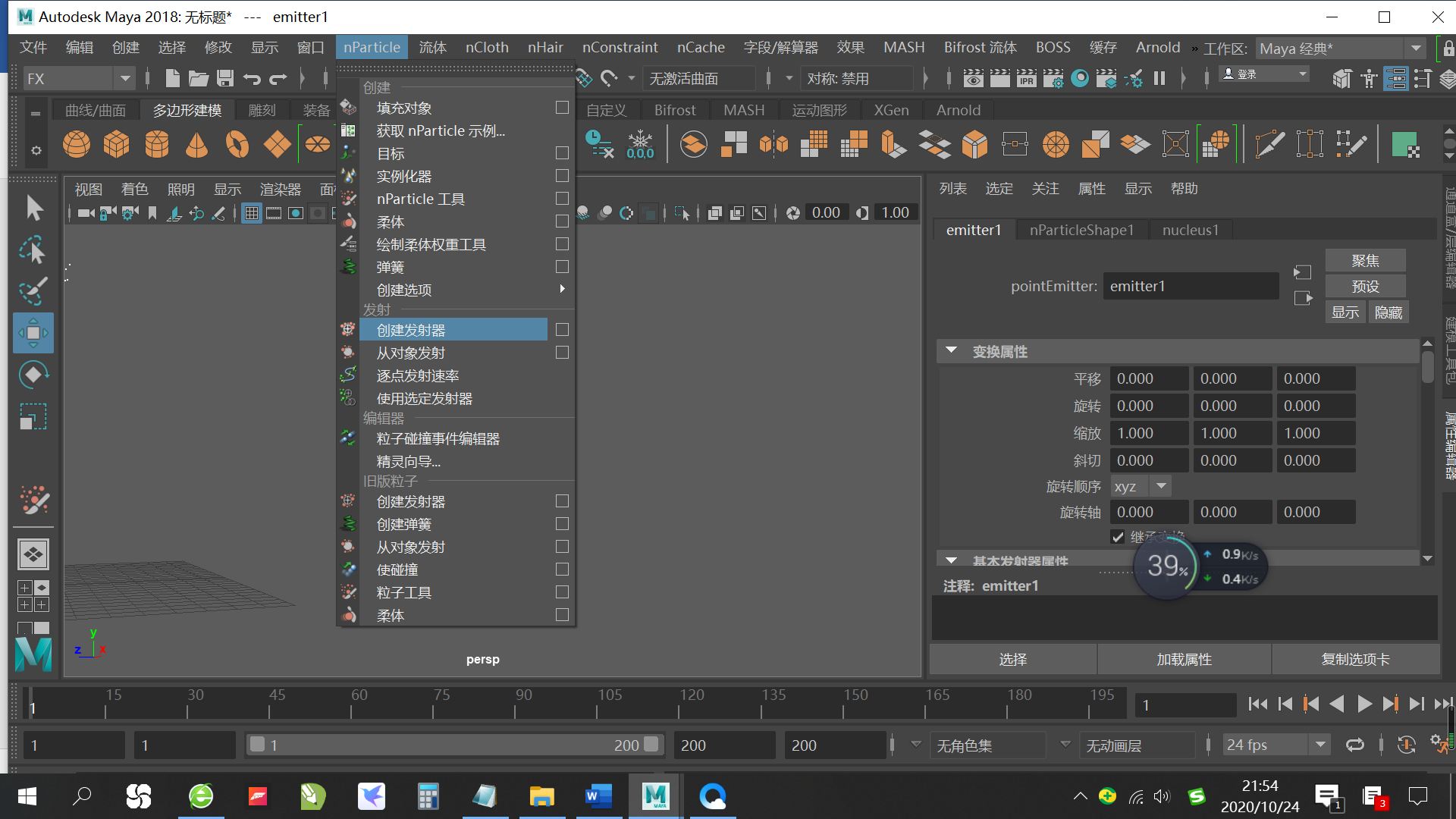Open option box for highlighted 创建发射器

(x=562, y=330)
